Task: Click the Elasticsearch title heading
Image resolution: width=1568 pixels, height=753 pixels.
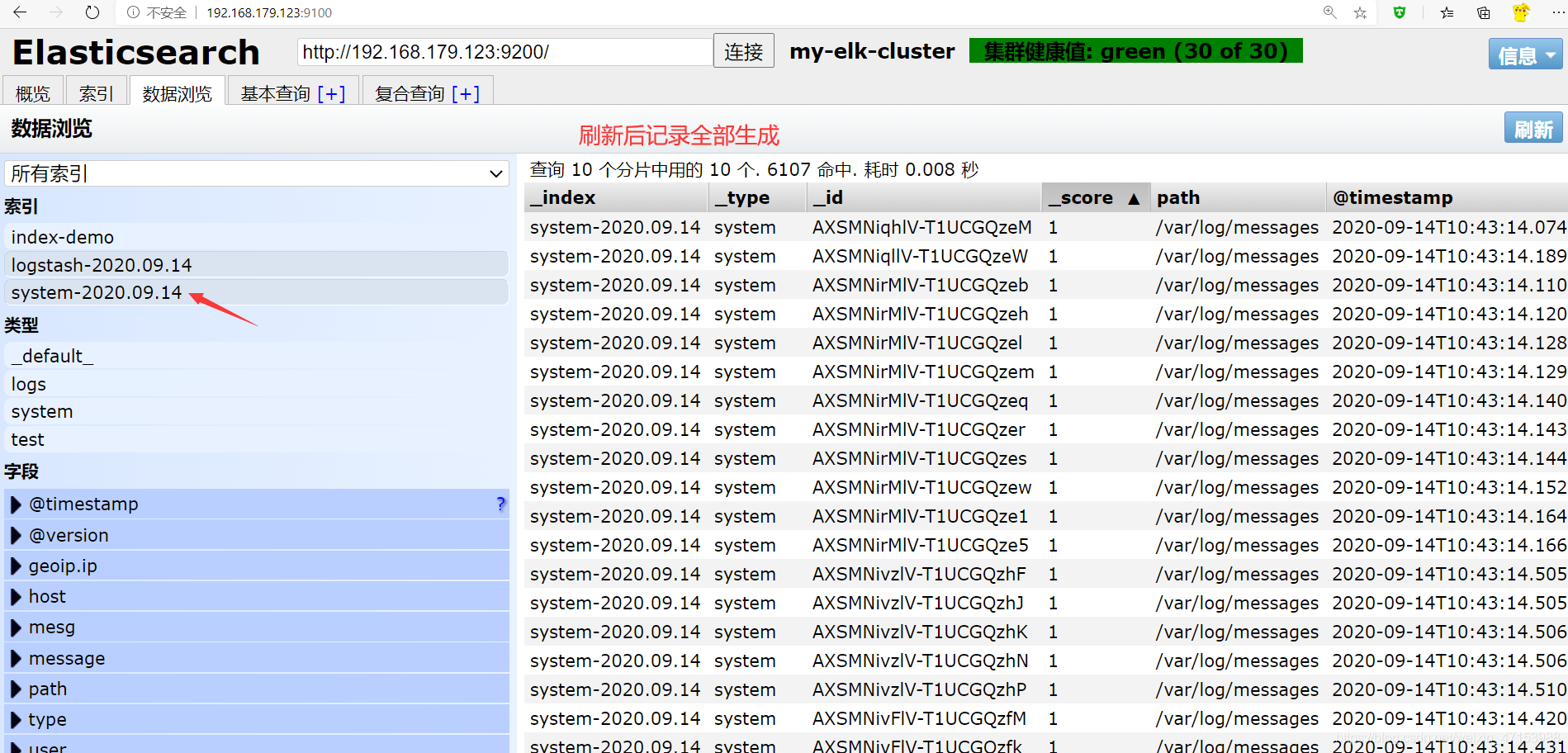Action: (x=136, y=52)
